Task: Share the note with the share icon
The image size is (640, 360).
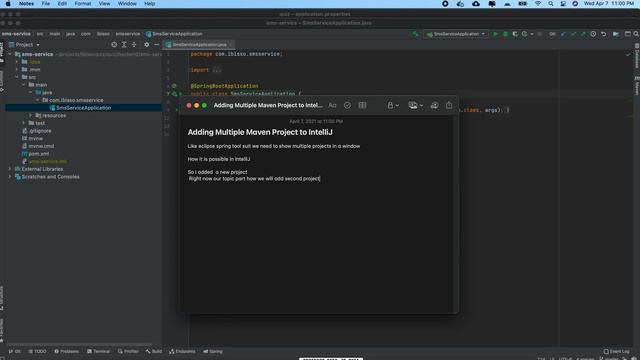Action: [449, 105]
